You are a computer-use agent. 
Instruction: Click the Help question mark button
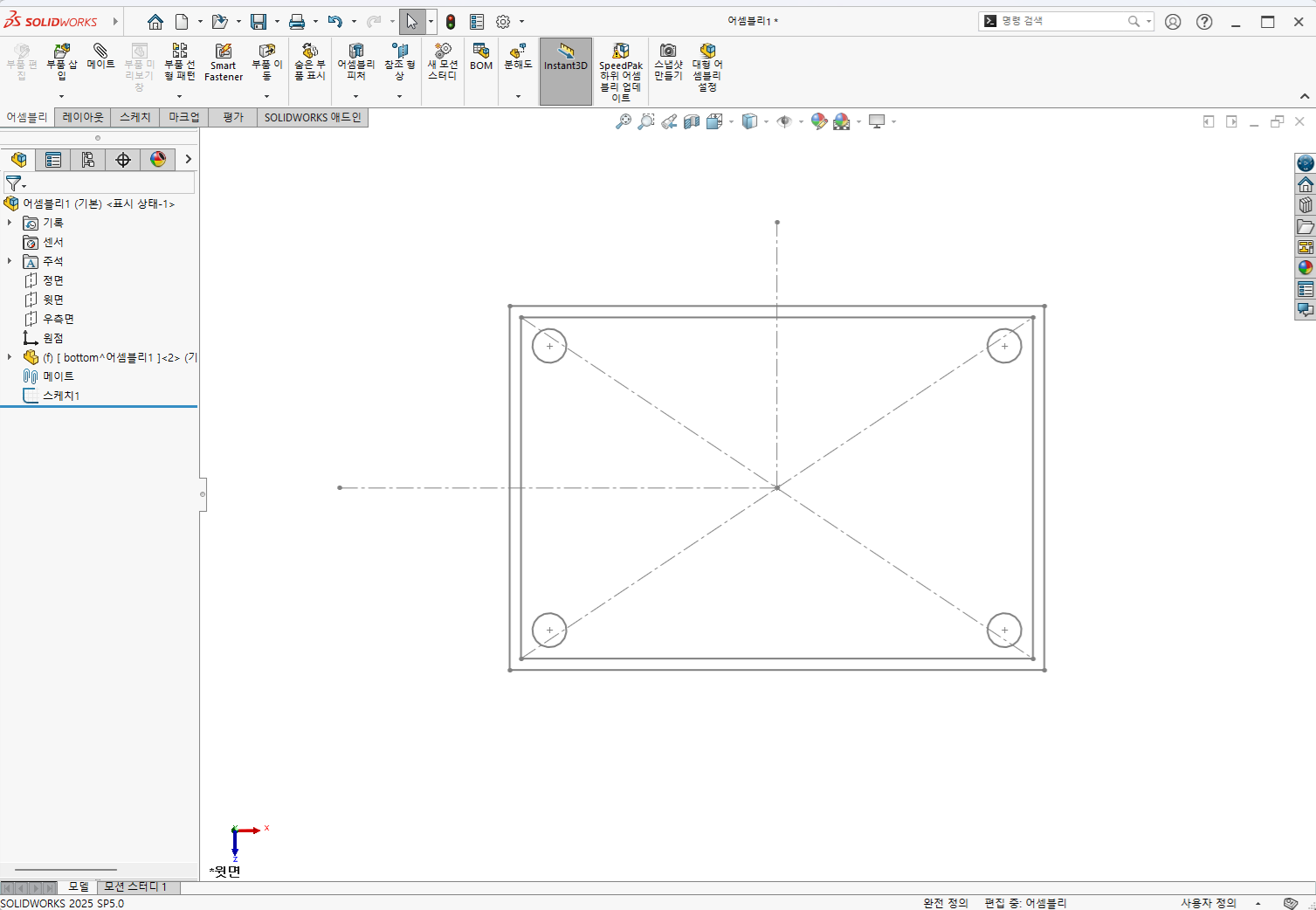tap(1204, 22)
